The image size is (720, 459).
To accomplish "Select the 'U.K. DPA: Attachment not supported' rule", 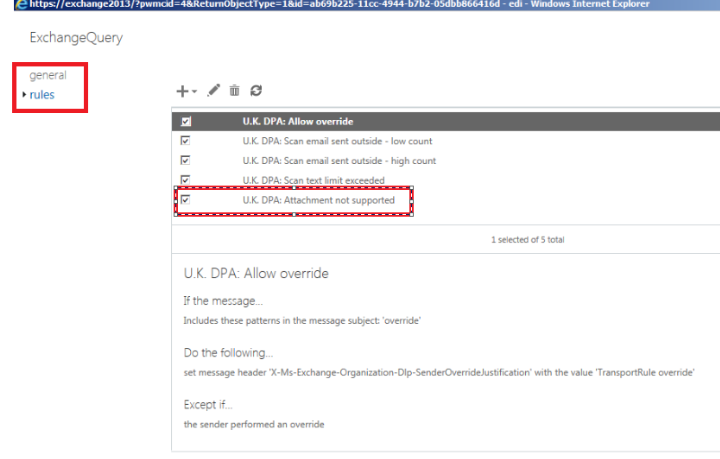I will pos(318,200).
